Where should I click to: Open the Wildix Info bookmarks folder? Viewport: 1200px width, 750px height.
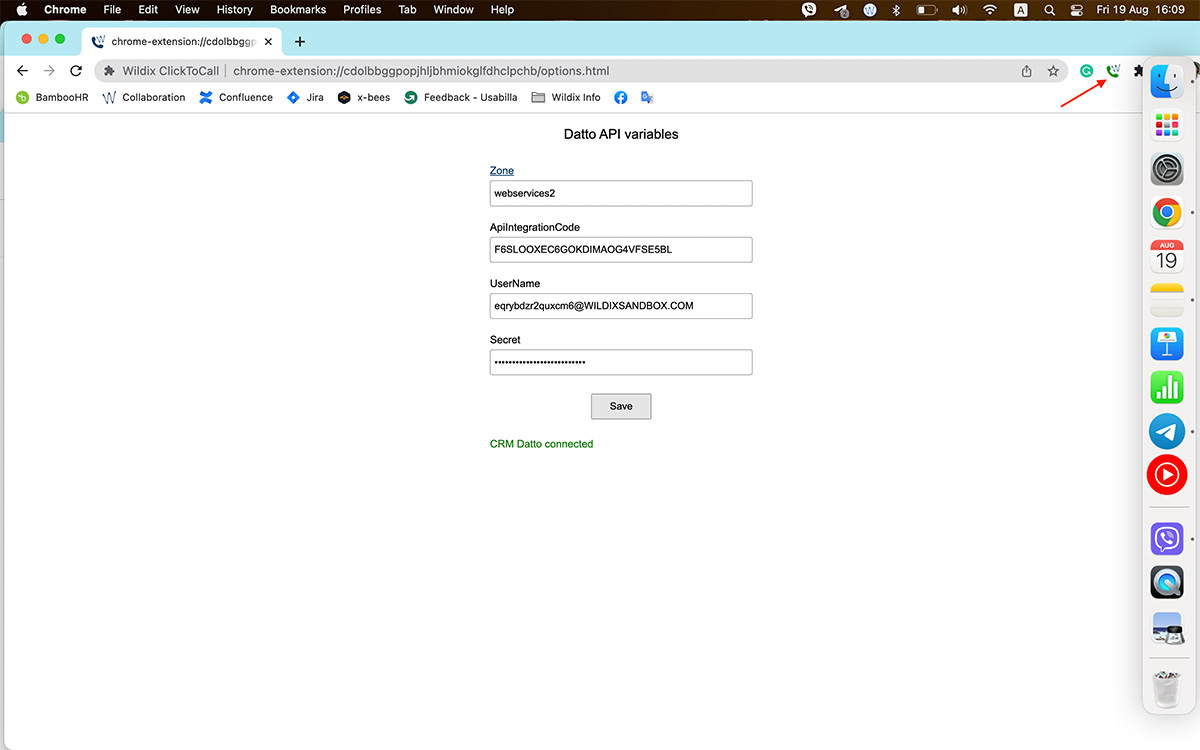566,98
